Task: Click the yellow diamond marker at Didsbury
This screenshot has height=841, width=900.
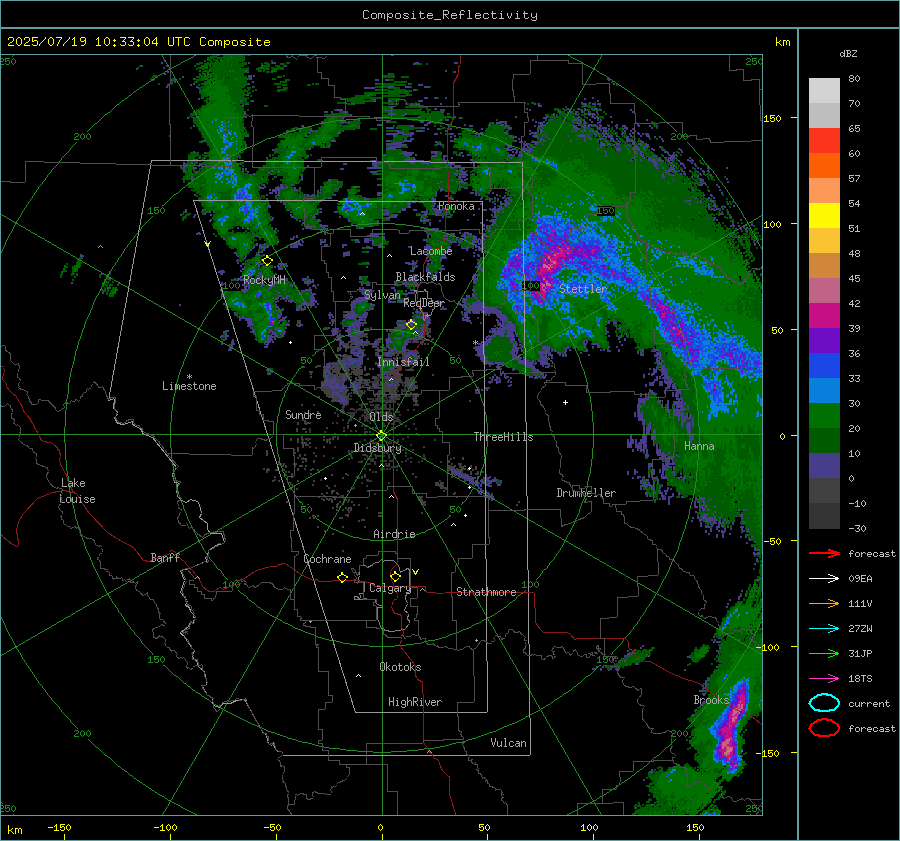Action: pyautogui.click(x=381, y=436)
